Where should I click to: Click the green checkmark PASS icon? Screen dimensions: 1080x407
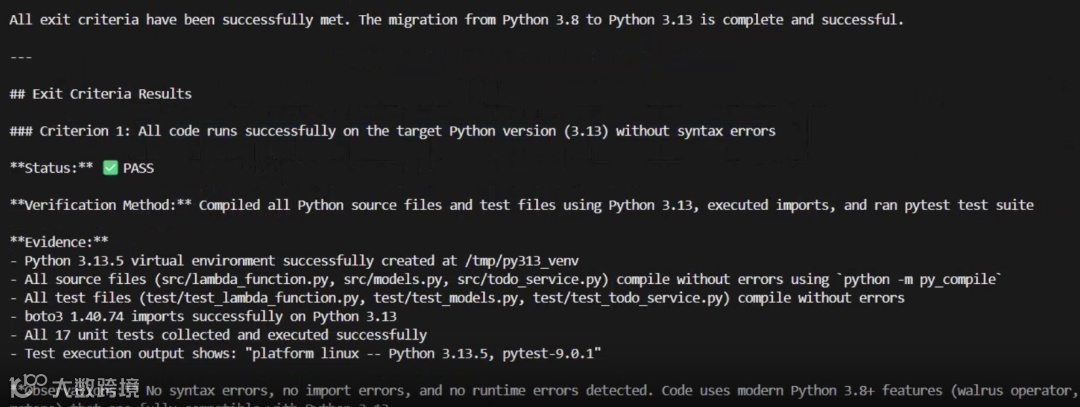coord(110,168)
